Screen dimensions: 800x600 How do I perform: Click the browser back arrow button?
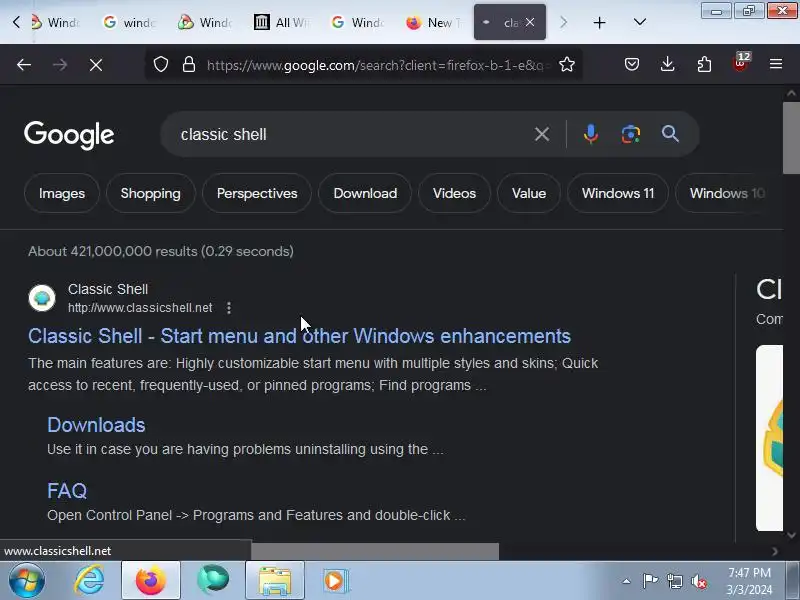[x=24, y=65]
